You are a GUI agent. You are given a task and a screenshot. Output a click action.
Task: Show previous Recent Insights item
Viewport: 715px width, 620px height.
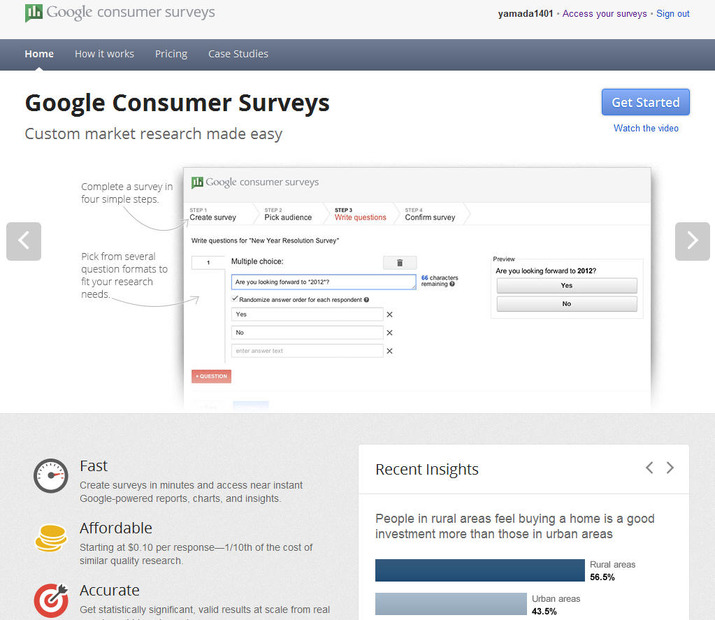coord(649,468)
